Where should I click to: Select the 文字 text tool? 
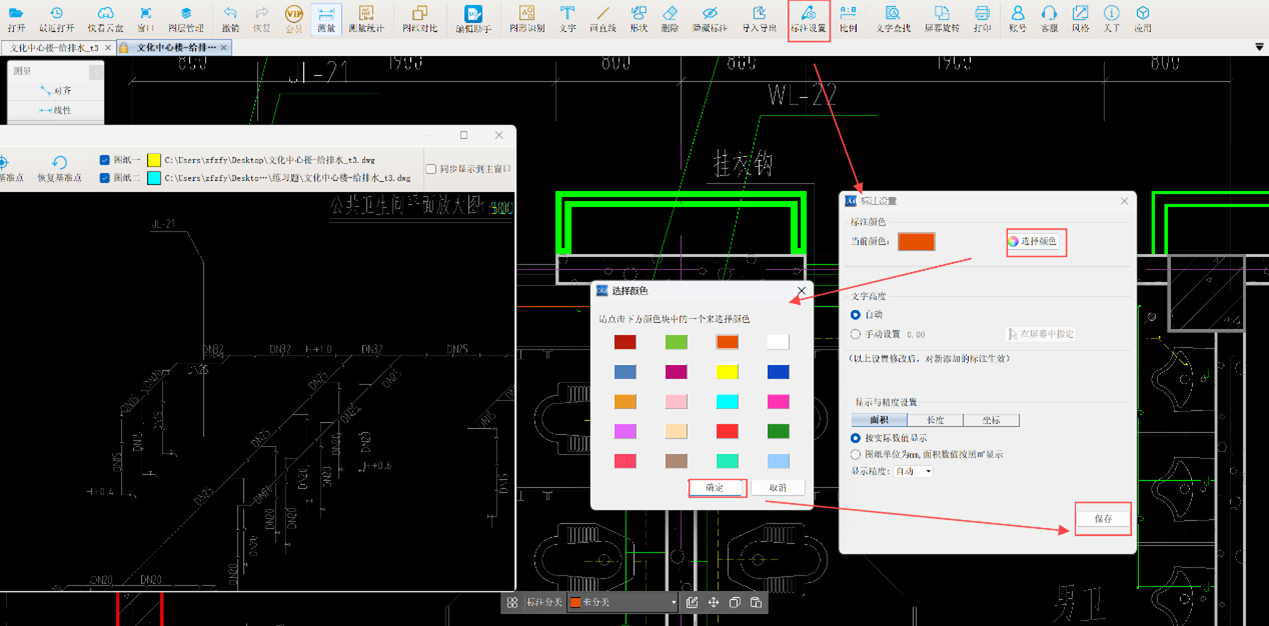567,18
